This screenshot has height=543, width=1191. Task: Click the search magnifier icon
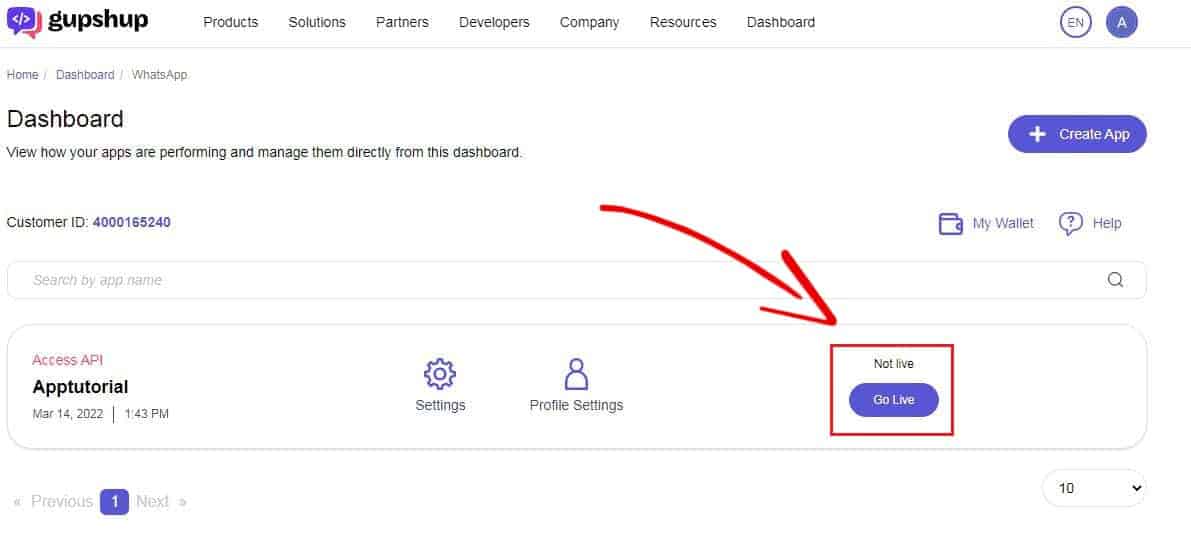(1115, 279)
